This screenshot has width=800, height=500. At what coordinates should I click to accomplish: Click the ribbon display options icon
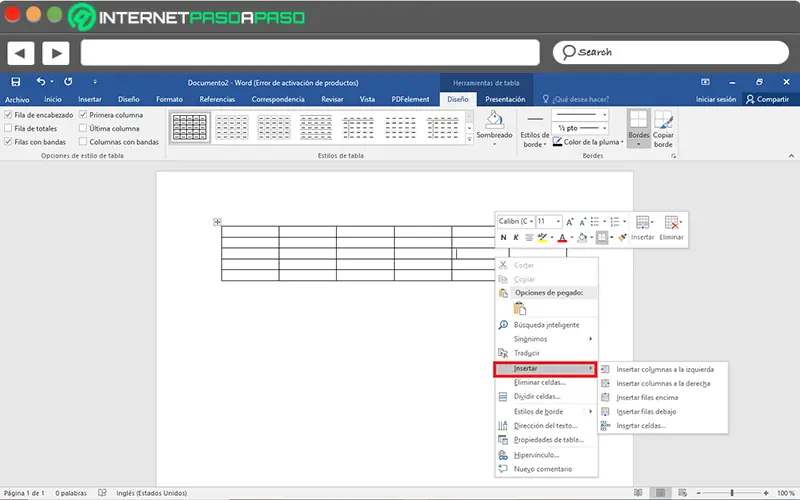(x=705, y=82)
